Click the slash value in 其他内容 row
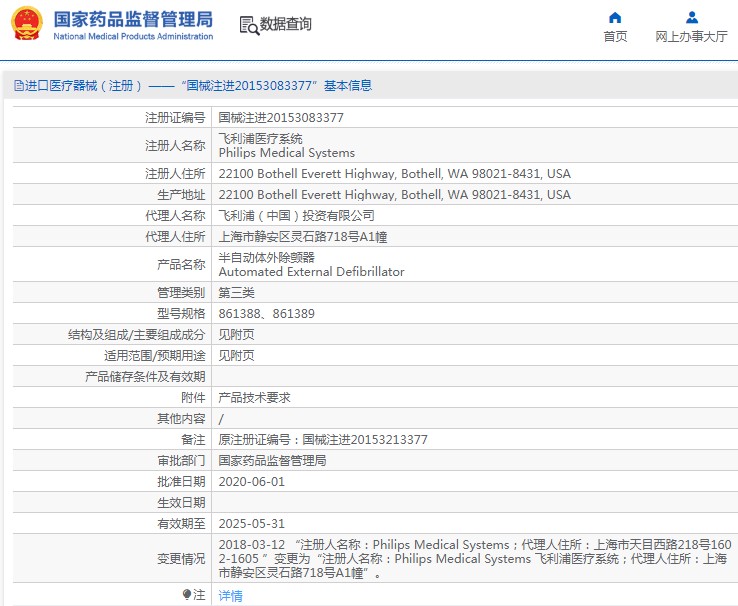Image resolution: width=738 pixels, height=606 pixels. (221, 418)
